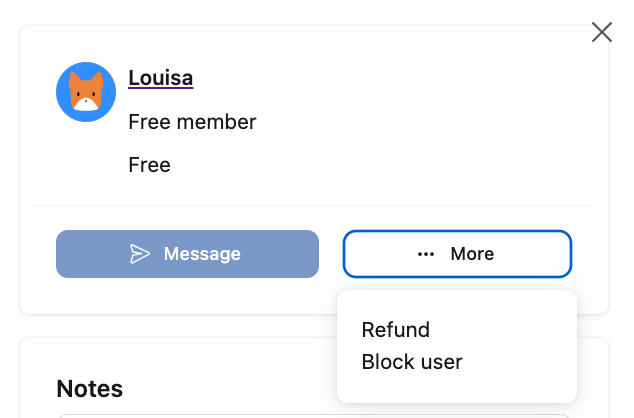The width and height of the screenshot is (634, 418).
Task: Click the underlined Louisa heading
Action: (x=161, y=77)
